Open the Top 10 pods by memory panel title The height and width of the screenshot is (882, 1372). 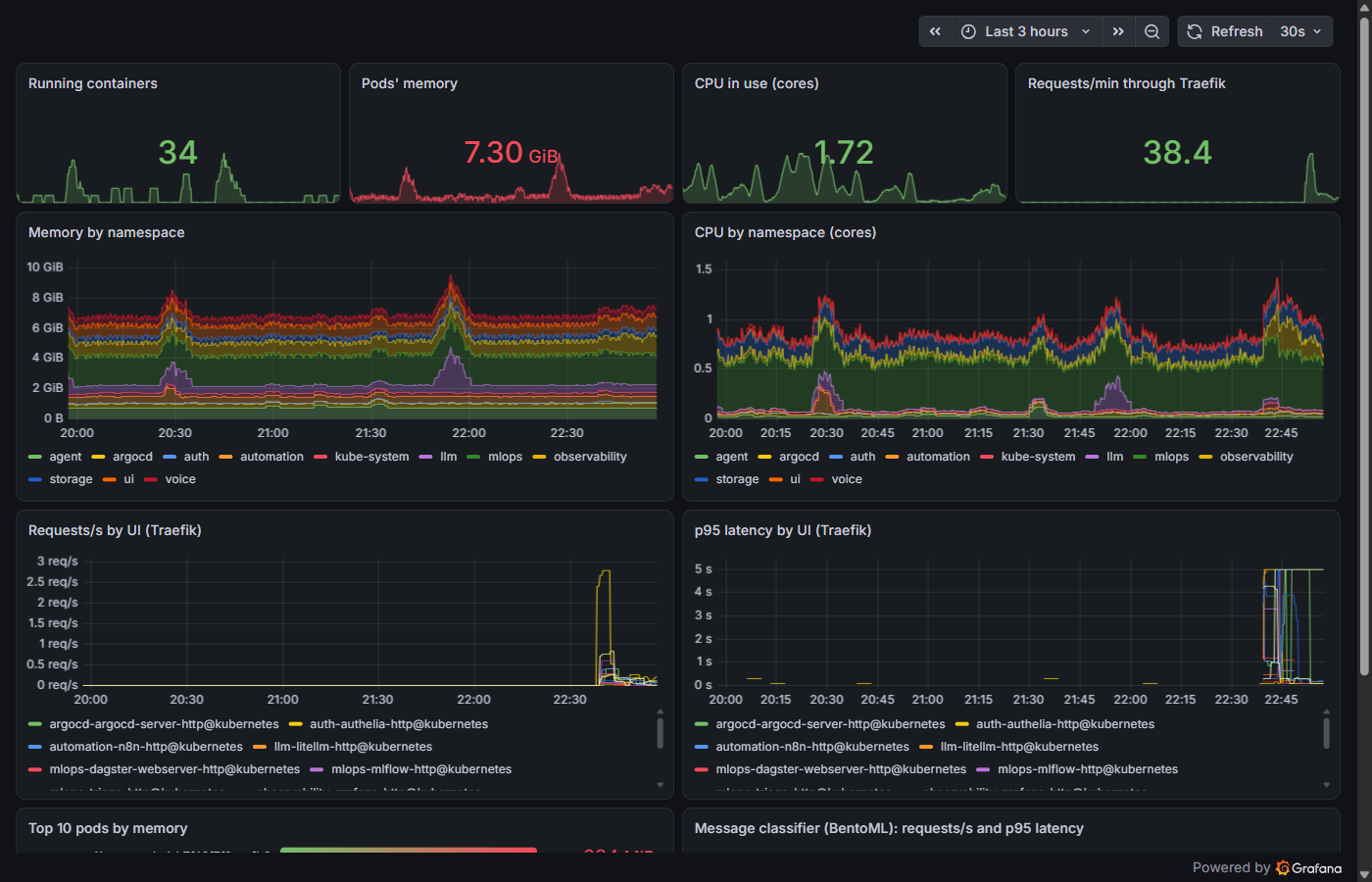tap(108, 828)
